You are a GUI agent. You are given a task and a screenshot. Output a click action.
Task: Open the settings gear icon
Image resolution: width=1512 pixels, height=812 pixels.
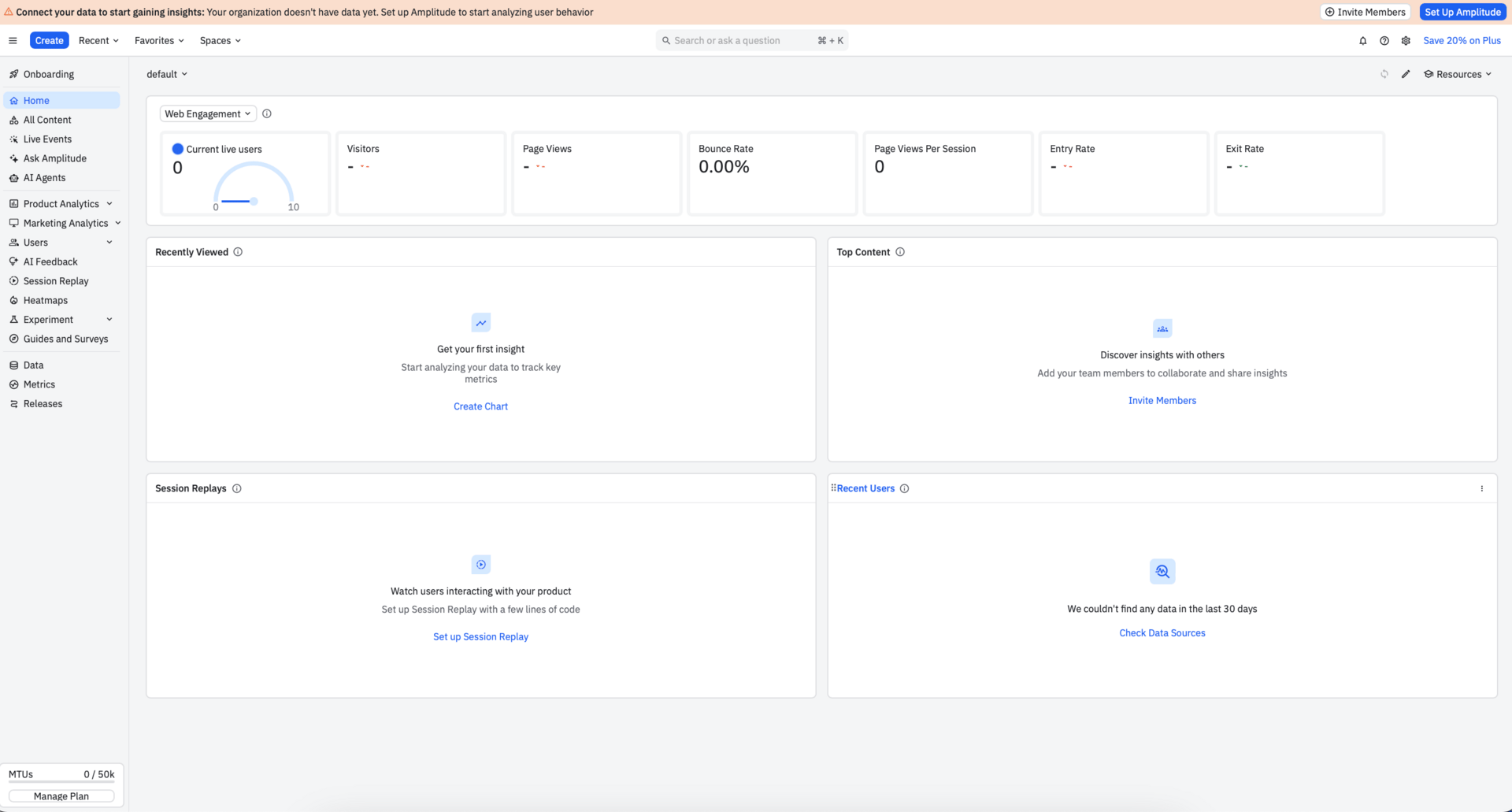(1406, 41)
